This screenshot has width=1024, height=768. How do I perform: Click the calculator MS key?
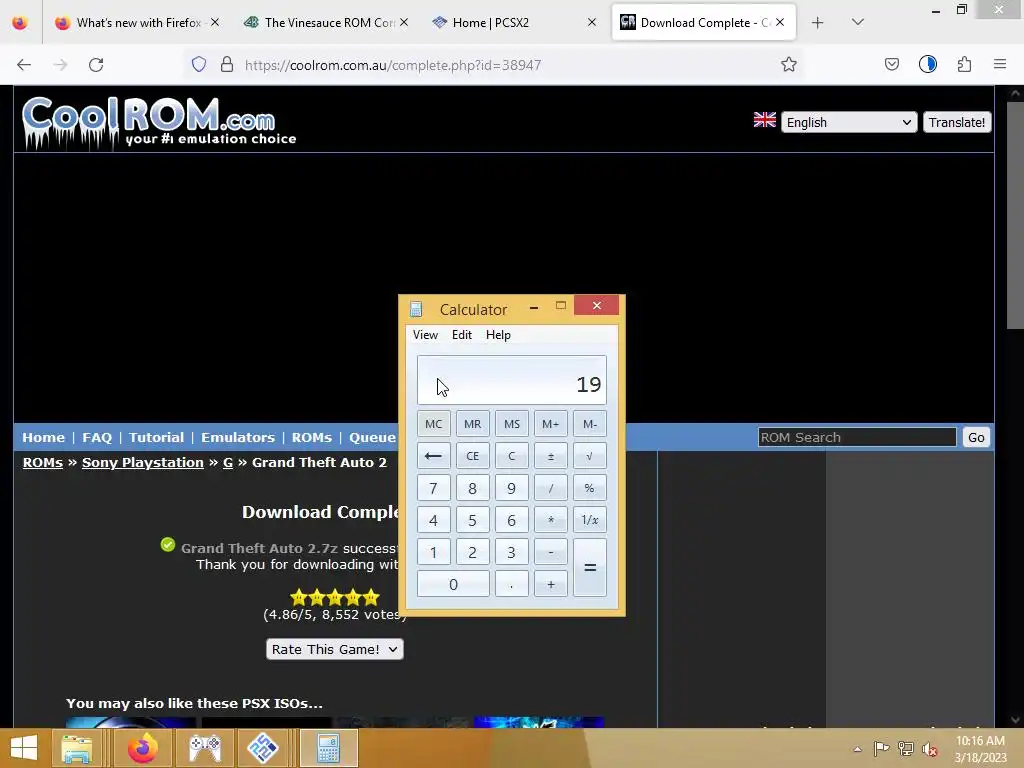coord(512,424)
